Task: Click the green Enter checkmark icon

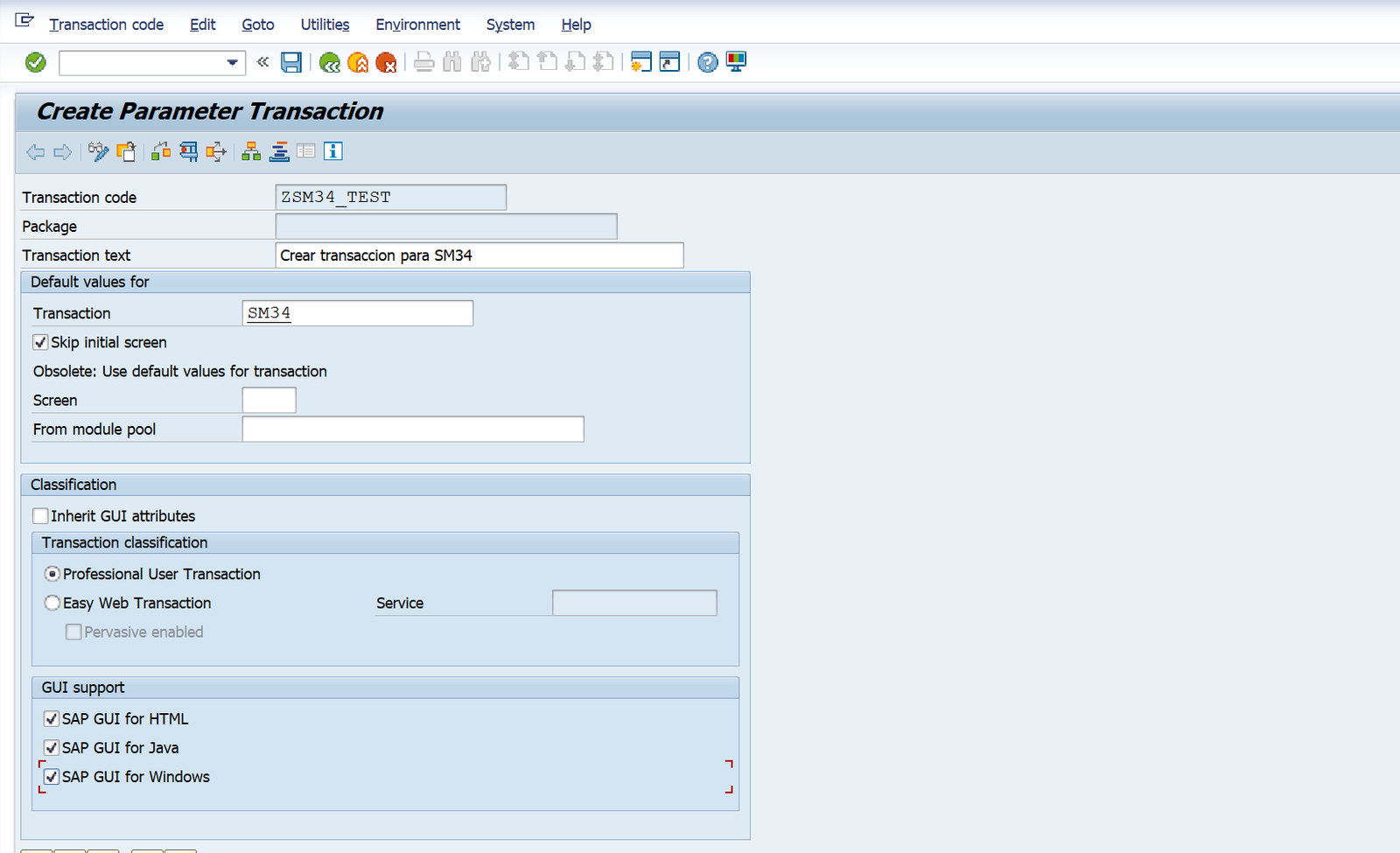Action: pyautogui.click(x=36, y=62)
